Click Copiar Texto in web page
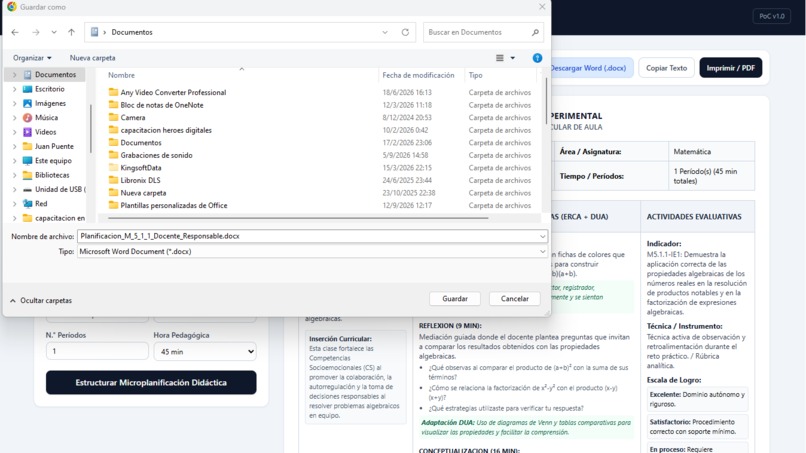This screenshot has width=806, height=453. point(666,68)
